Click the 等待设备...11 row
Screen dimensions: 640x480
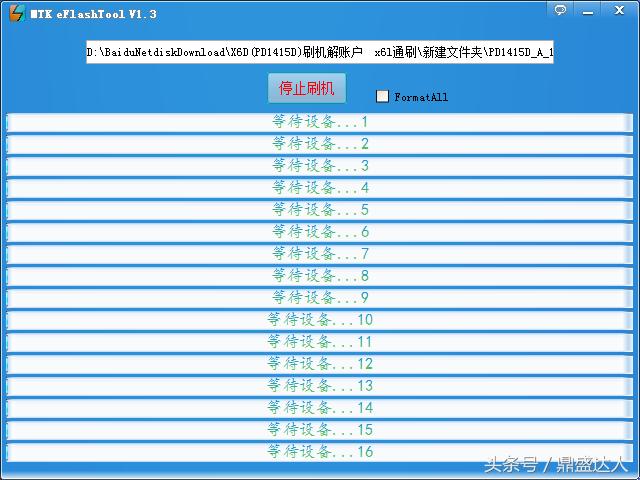pos(320,342)
